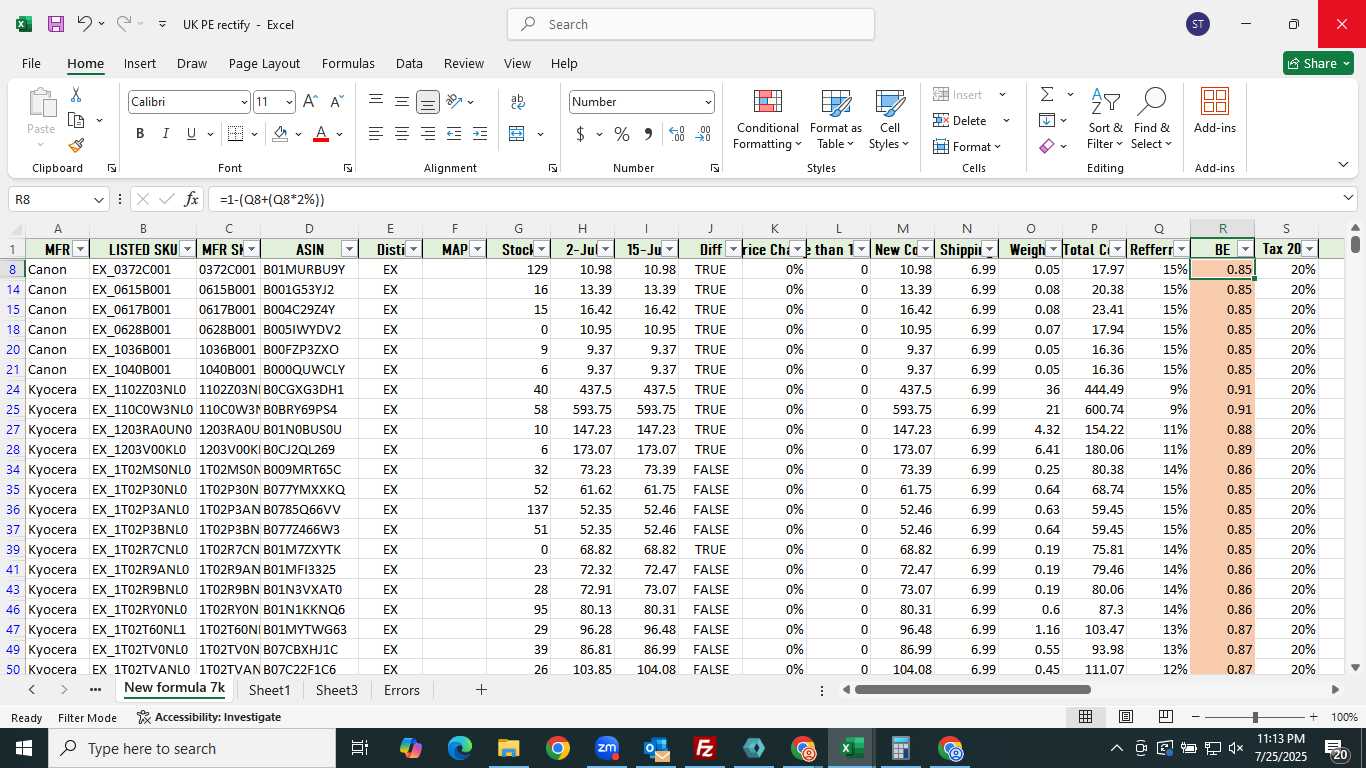Screen dimensions: 1366x768
Task: Open FileZilla from the taskbar
Action: click(x=705, y=748)
